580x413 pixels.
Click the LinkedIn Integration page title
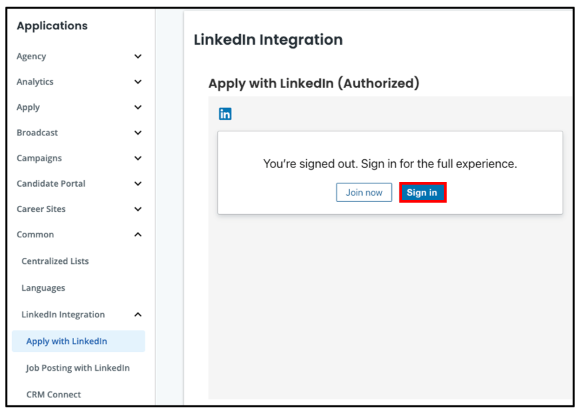tap(268, 40)
